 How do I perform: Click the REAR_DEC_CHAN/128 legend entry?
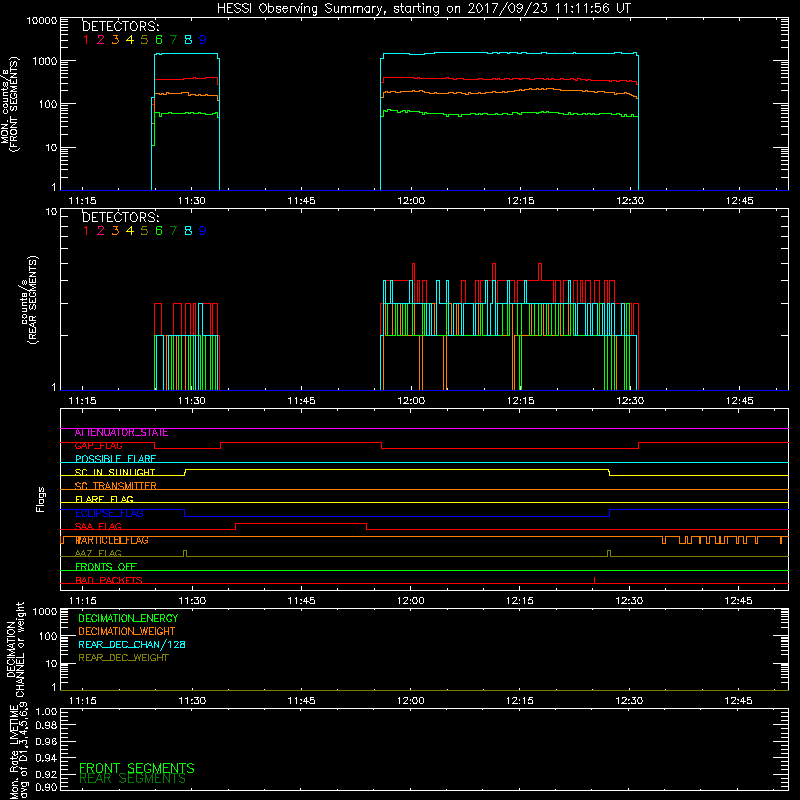[x=132, y=645]
